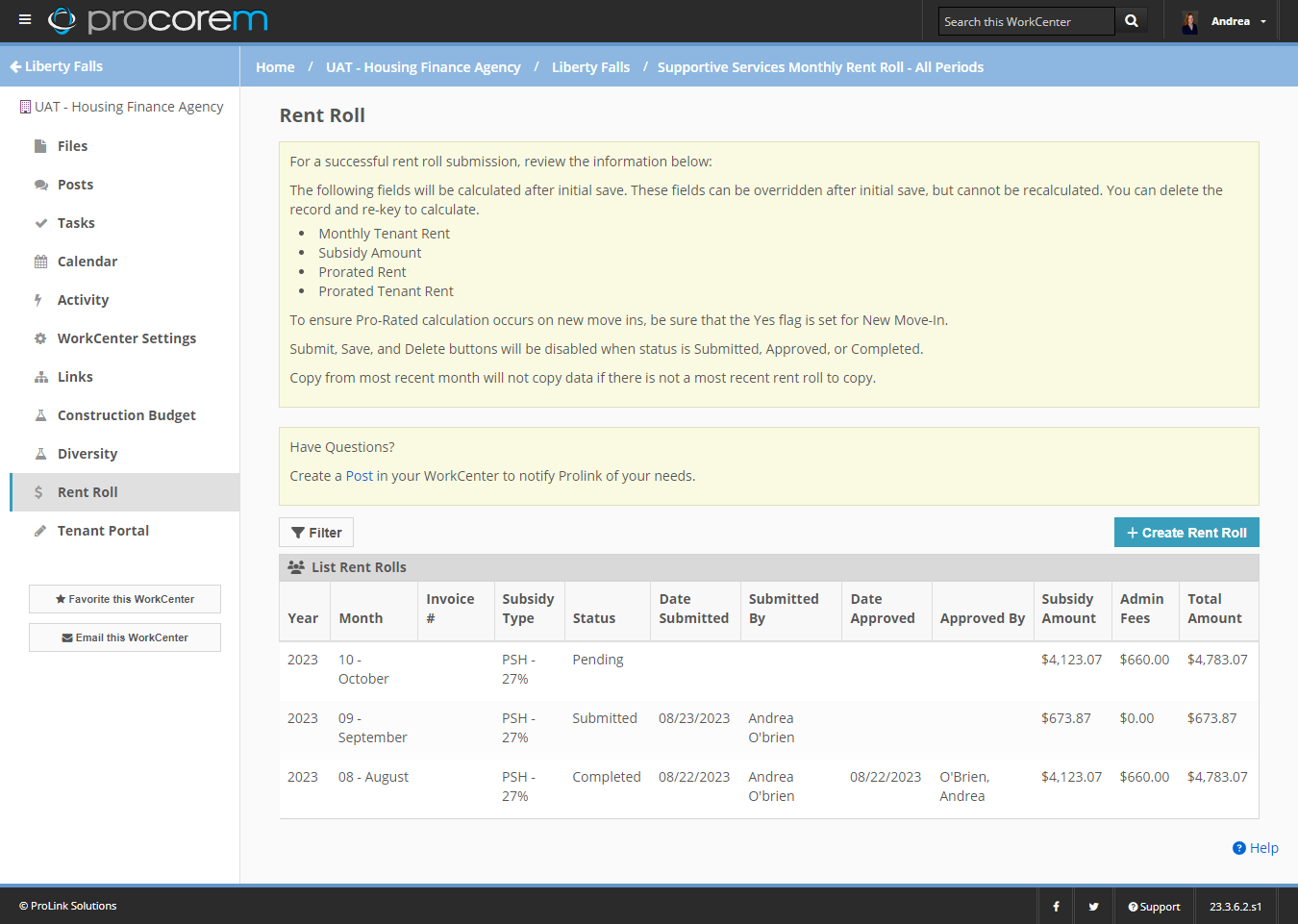Viewport: 1298px width, 924px height.
Task: Click the Procorem logo
Action: (x=159, y=20)
